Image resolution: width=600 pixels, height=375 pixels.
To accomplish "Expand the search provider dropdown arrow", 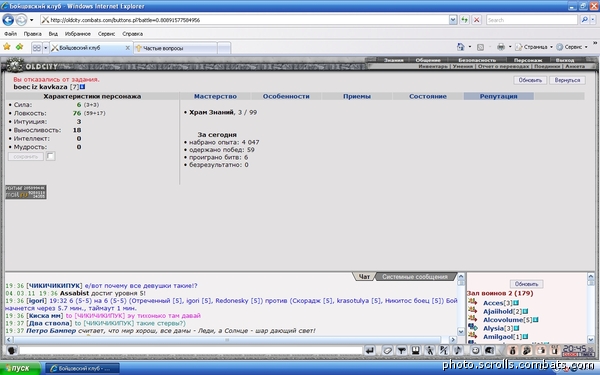I will pos(593,20).
